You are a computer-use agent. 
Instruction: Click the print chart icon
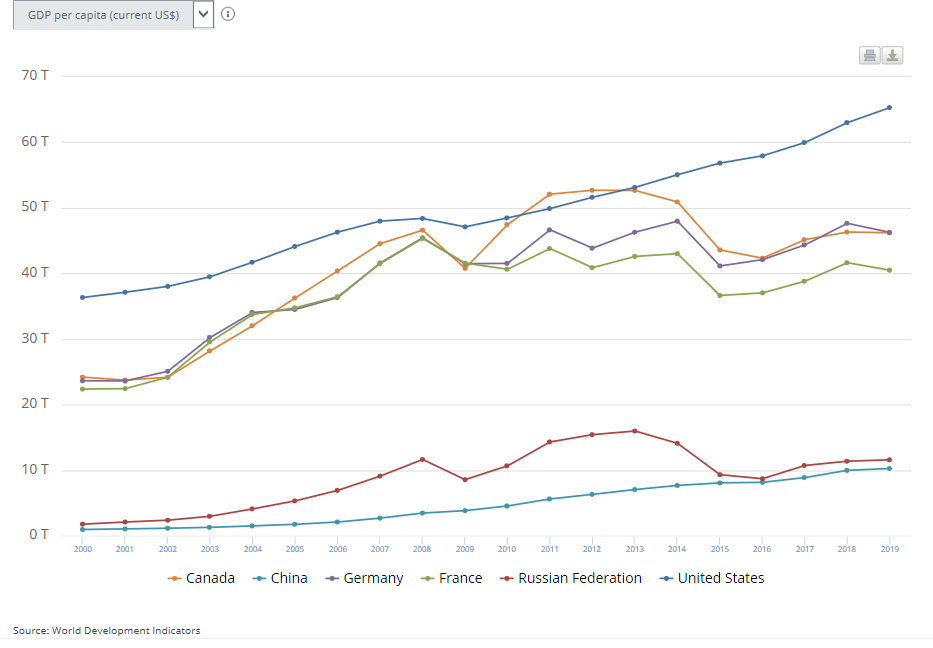[x=870, y=56]
